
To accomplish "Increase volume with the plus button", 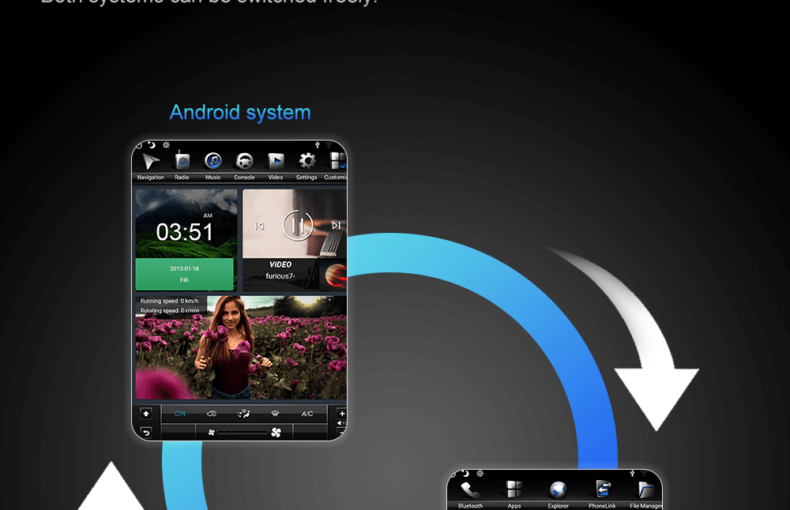I will (x=342, y=413).
